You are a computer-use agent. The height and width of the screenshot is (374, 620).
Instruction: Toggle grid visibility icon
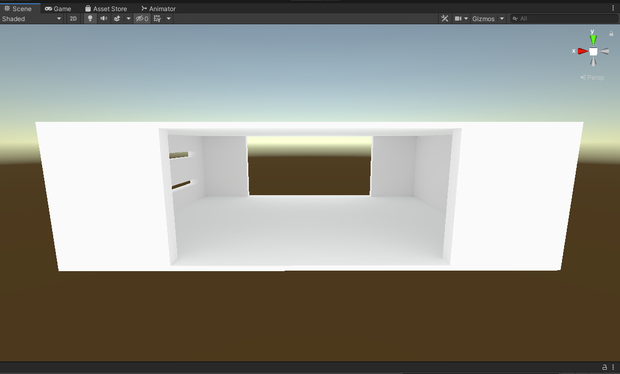(157, 19)
